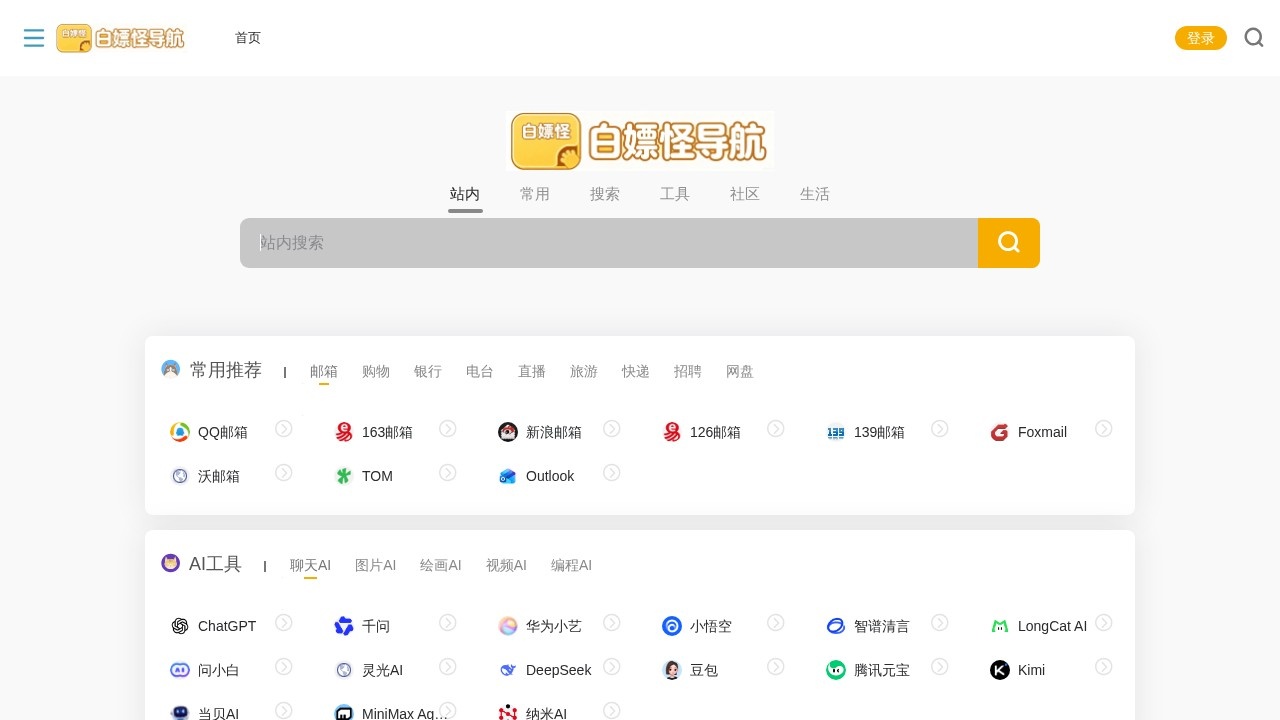The width and height of the screenshot is (1280, 720).
Task: Open detail arrow next to DeepSeek
Action: [612, 666]
